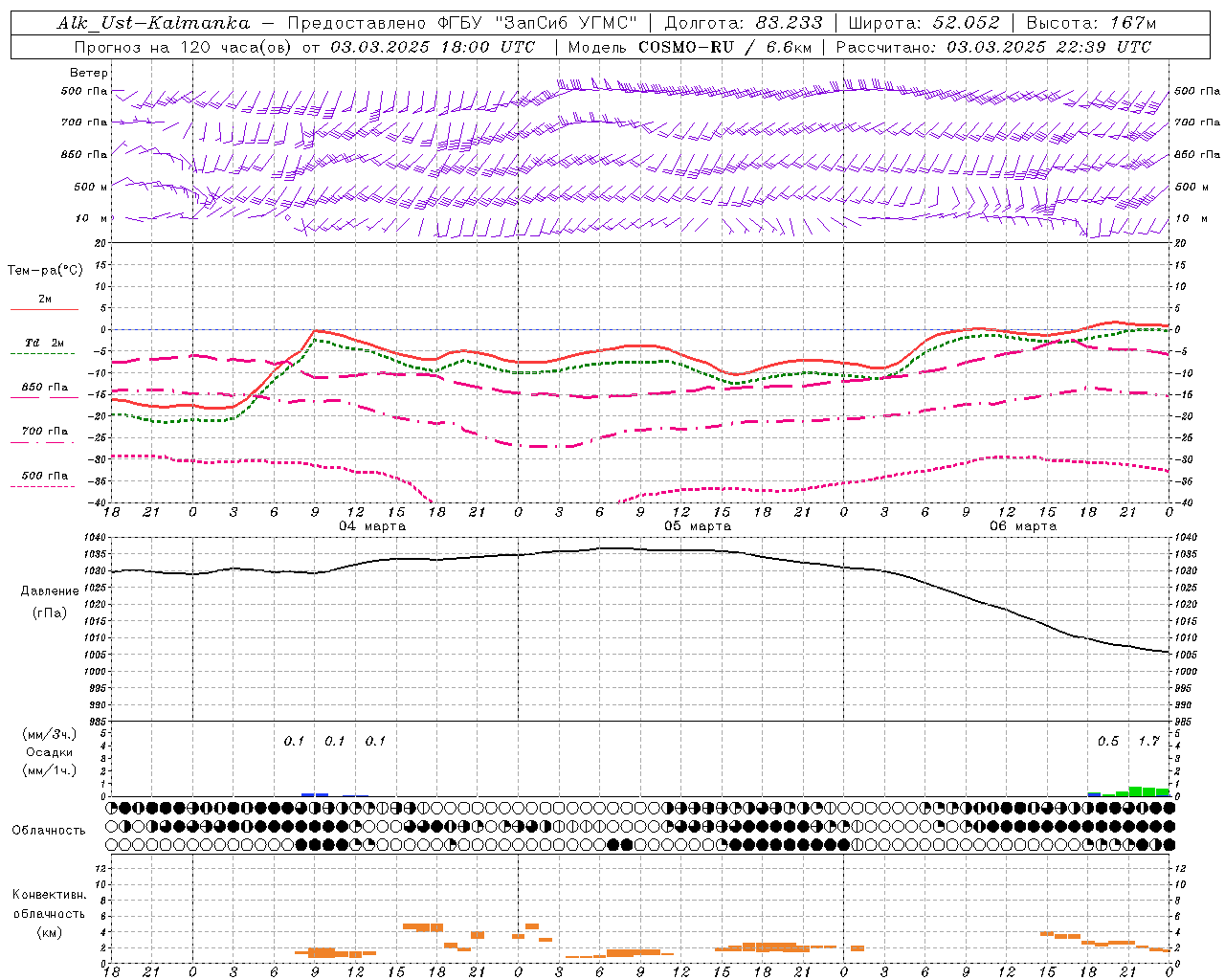This screenshot has width=1225, height=980.
Task: Click the '2м' temperature legend entry
Action: [45, 300]
